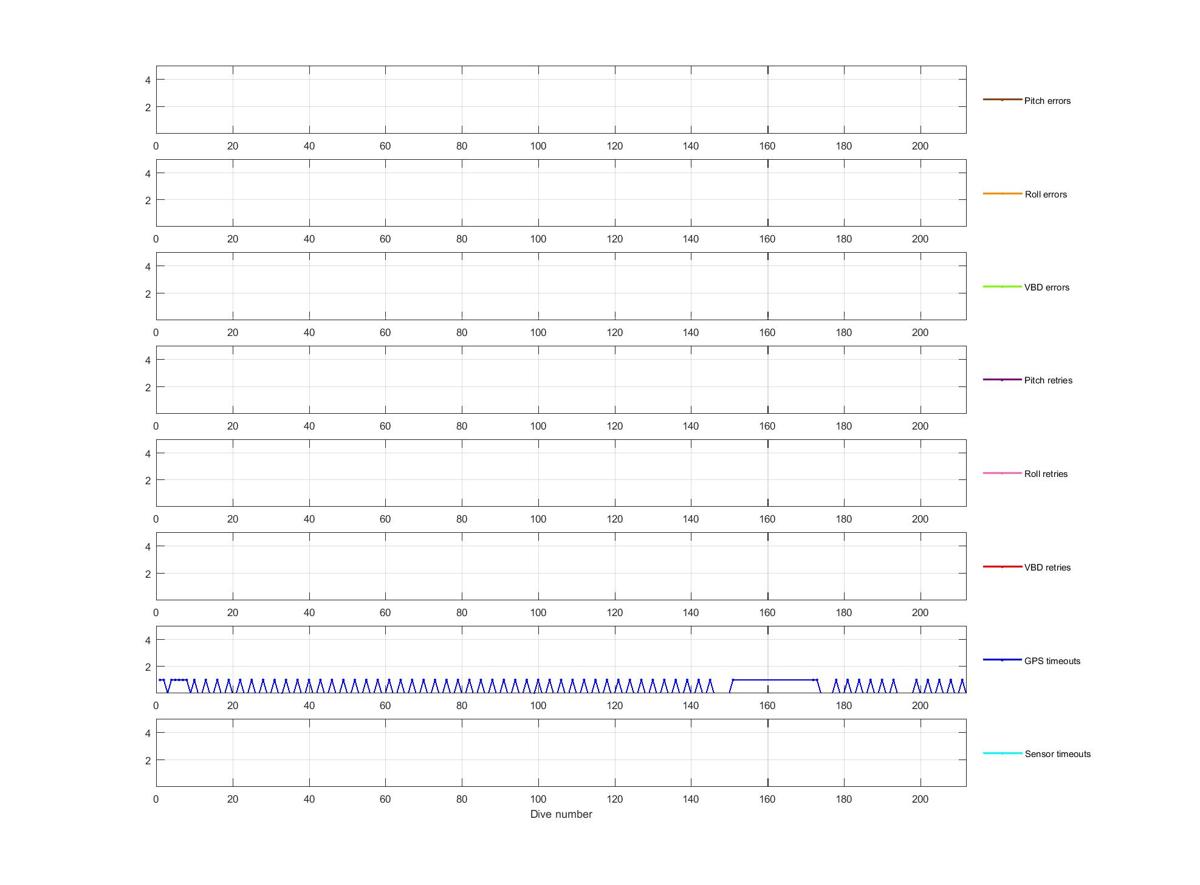Click the green VBD errors legend line
The image size is (1200, 885).
point(1002,287)
